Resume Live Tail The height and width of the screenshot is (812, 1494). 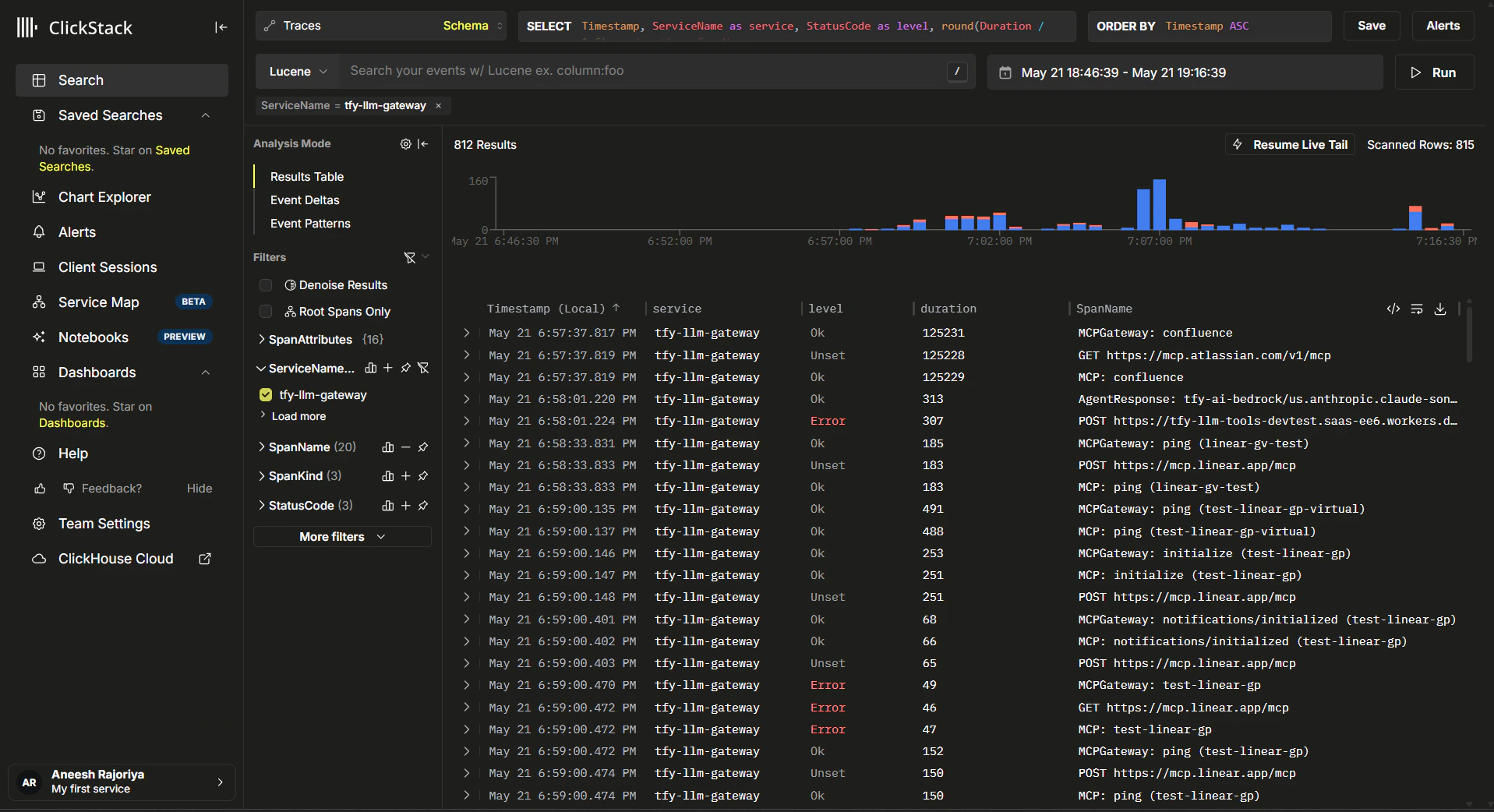click(x=1291, y=145)
